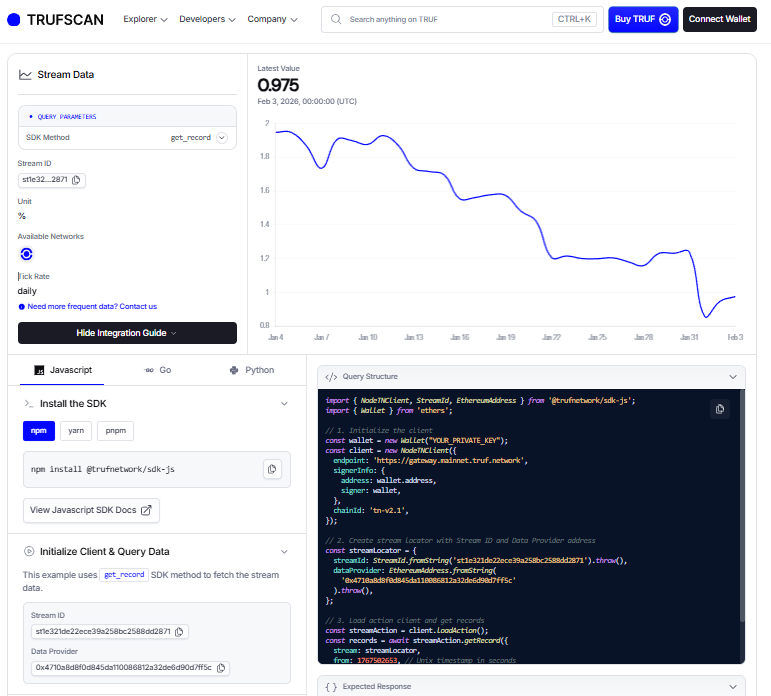Click the Feb 3, 2026 timestamp text
Viewport: 771px width, 696px height.
307,101
